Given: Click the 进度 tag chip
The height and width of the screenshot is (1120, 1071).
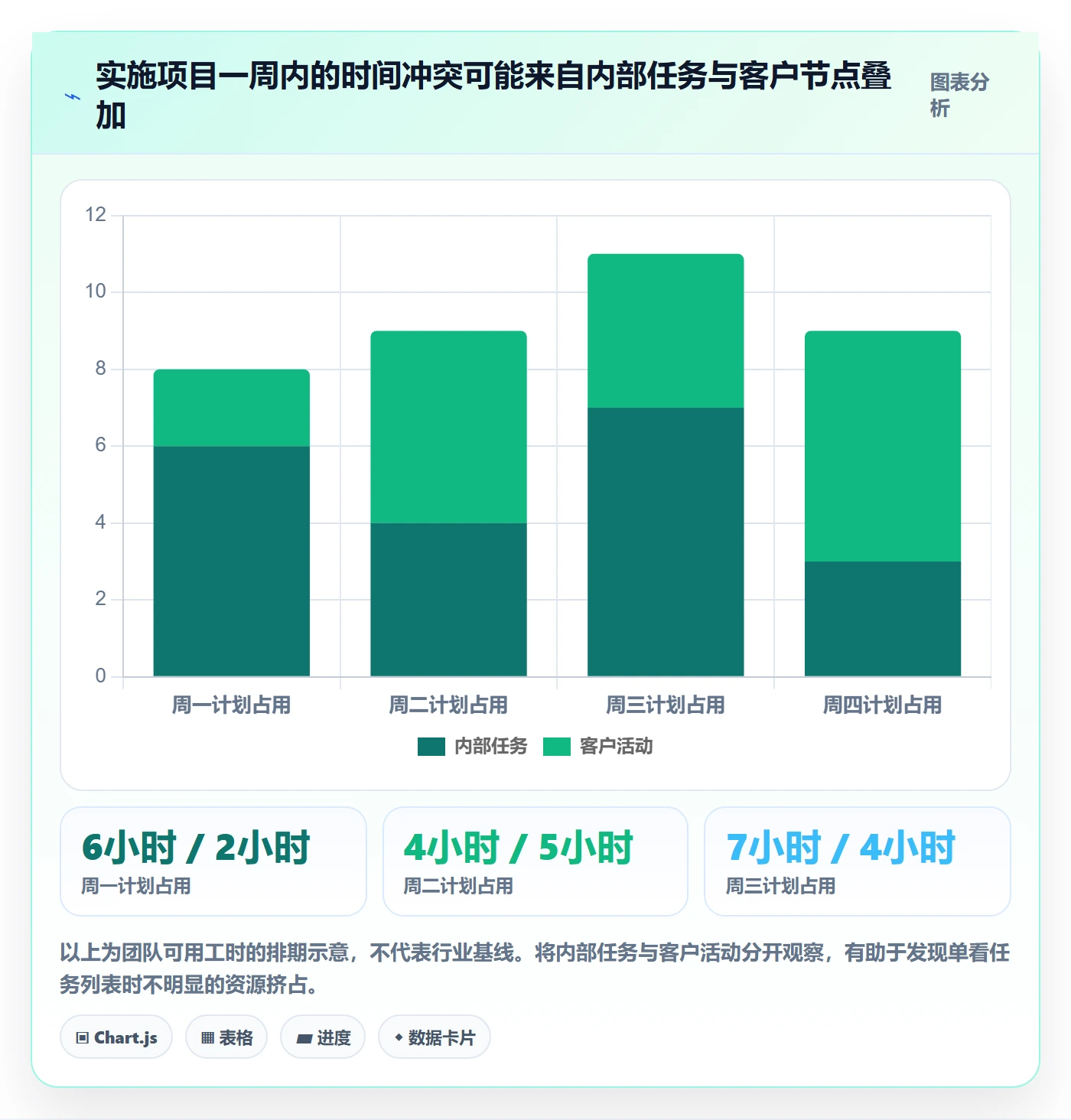Looking at the screenshot, I should point(323,1037).
